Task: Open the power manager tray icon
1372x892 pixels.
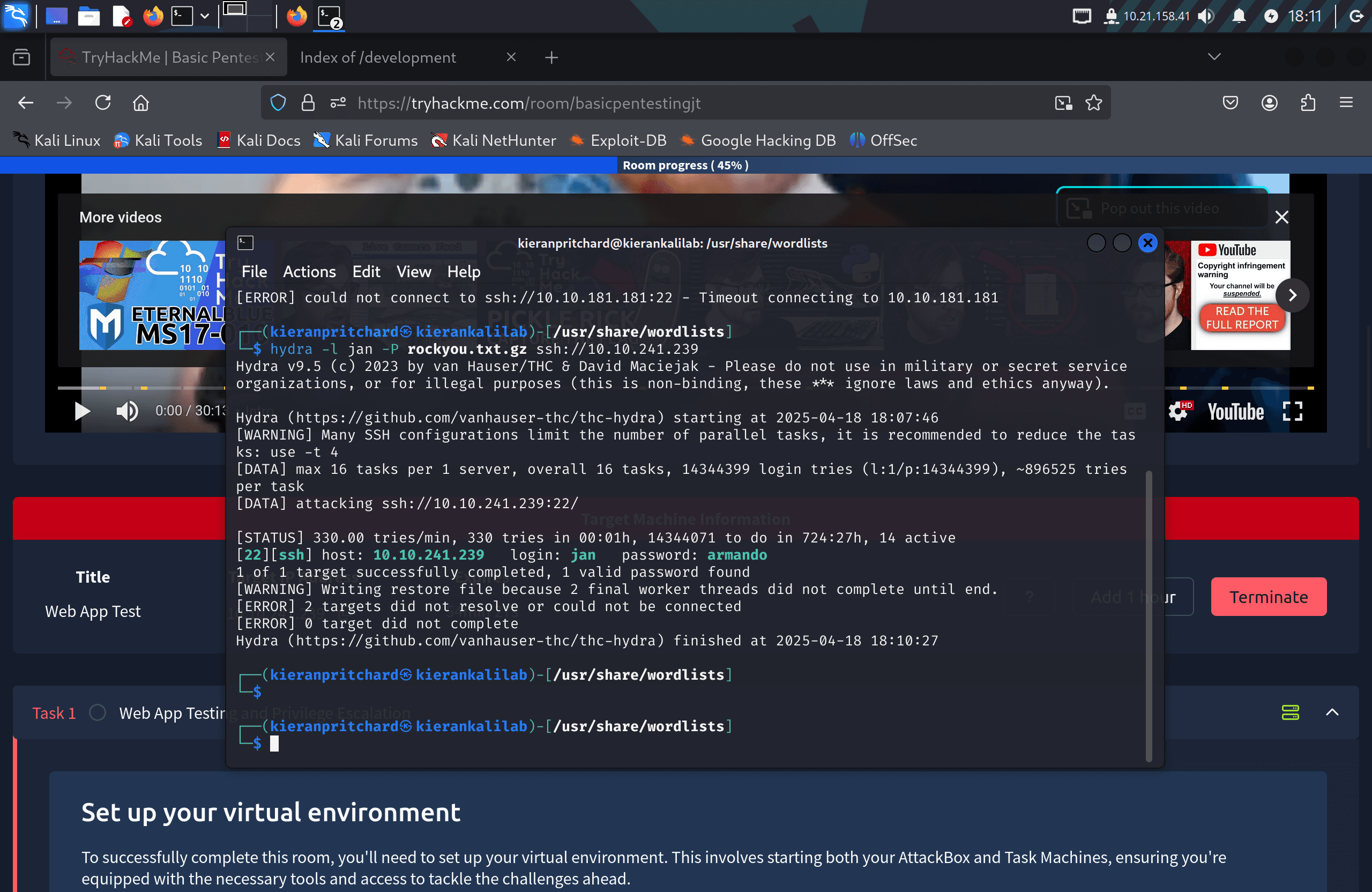Action: [1271, 16]
